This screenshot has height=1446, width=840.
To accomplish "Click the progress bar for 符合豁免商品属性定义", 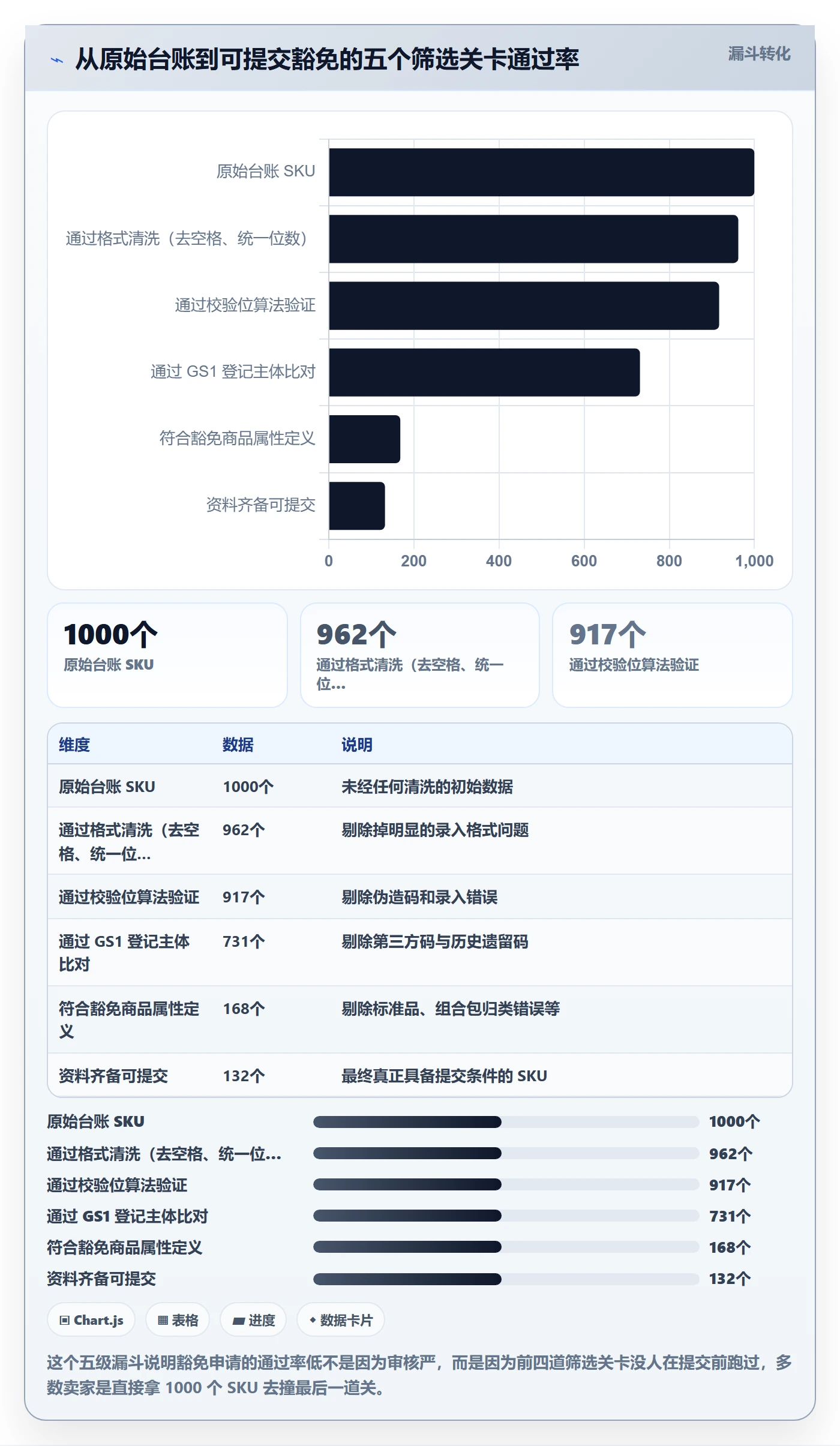I will pyautogui.click(x=506, y=1247).
